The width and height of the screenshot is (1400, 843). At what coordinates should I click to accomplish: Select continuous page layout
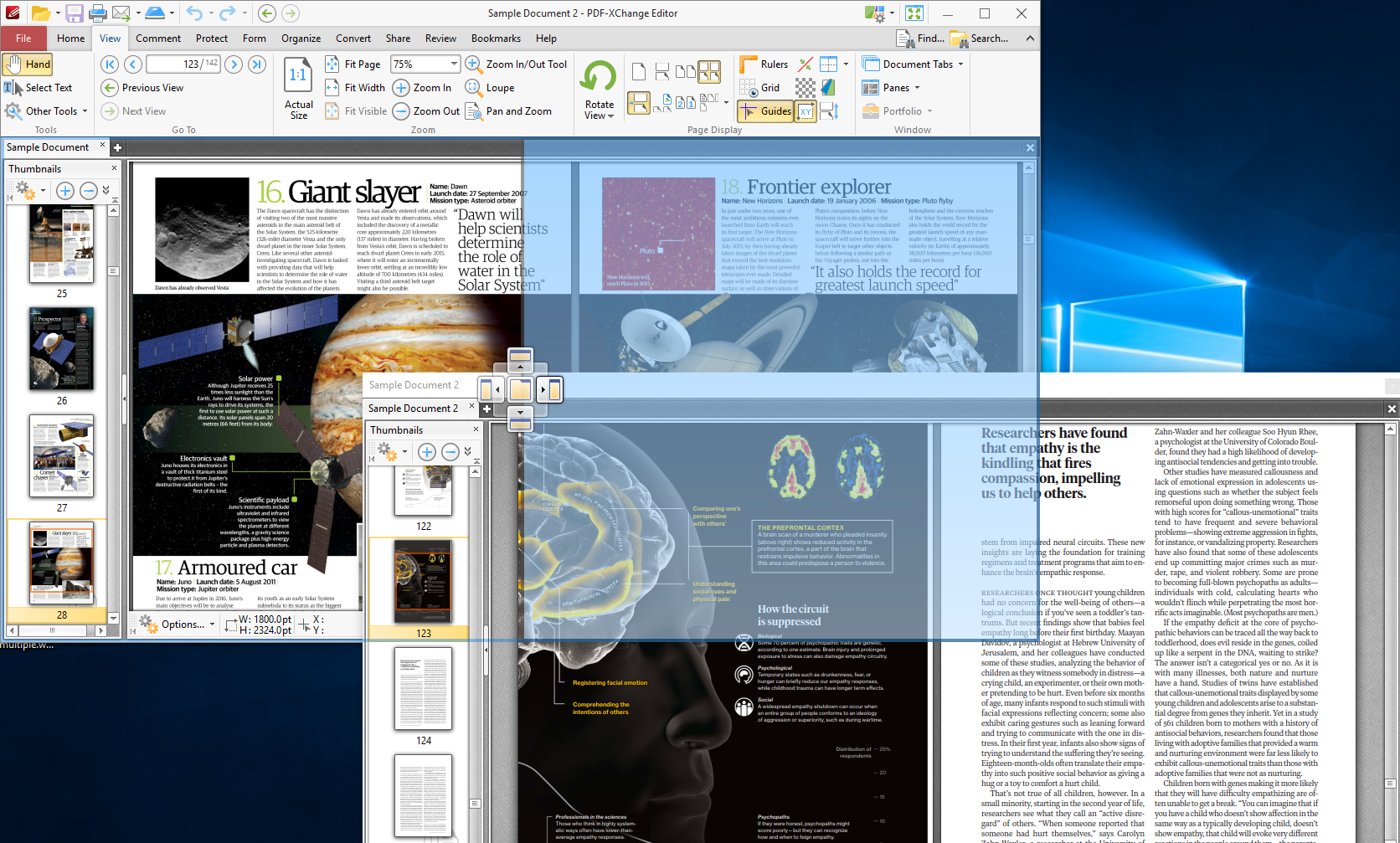[662, 71]
